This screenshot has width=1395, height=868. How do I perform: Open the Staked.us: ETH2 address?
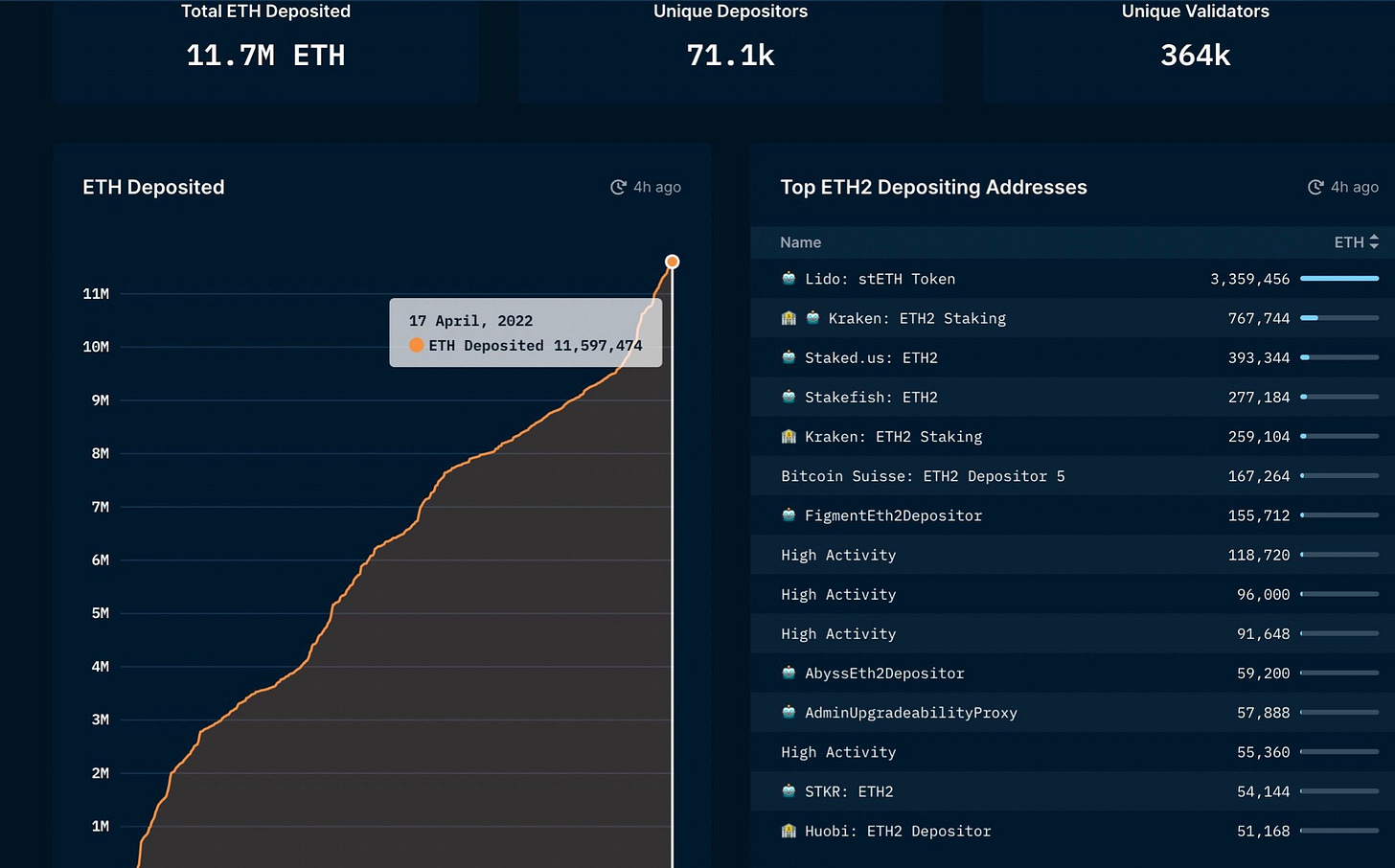click(871, 357)
